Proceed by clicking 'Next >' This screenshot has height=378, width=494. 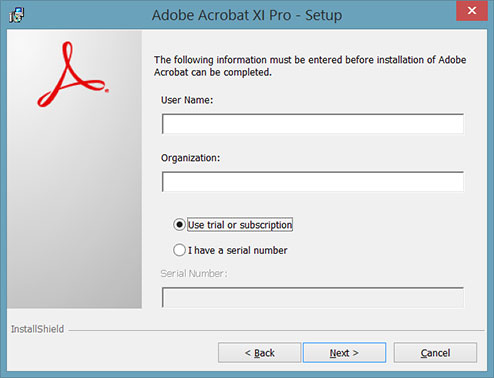pos(344,353)
